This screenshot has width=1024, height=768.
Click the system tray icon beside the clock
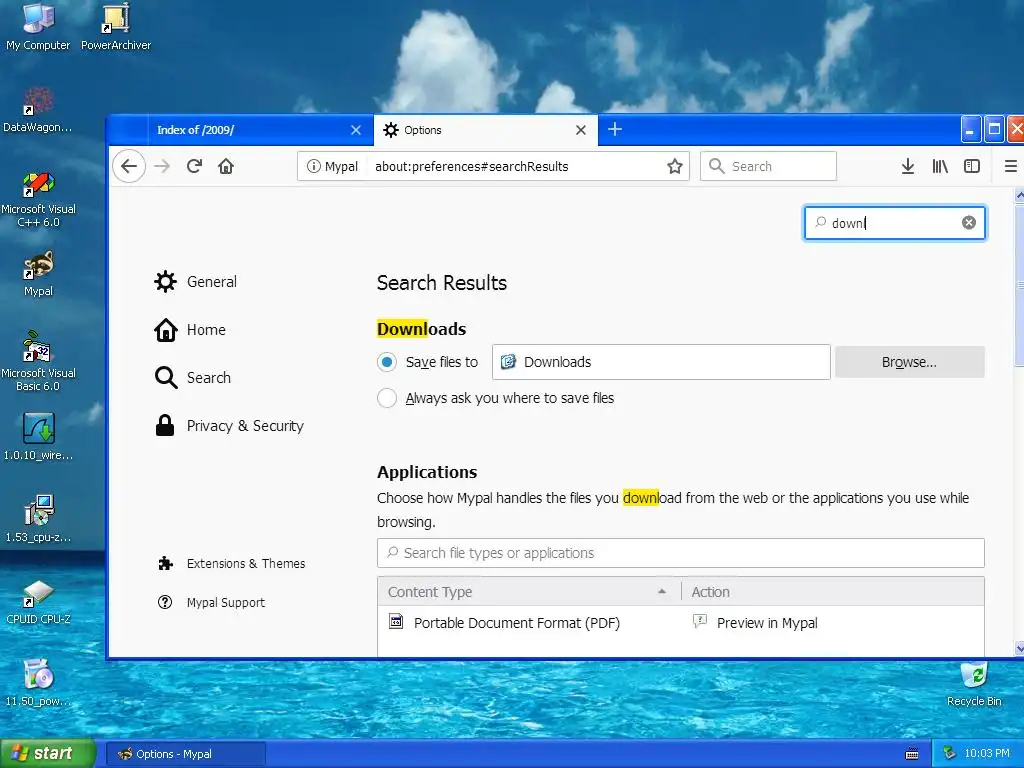[x=950, y=754]
